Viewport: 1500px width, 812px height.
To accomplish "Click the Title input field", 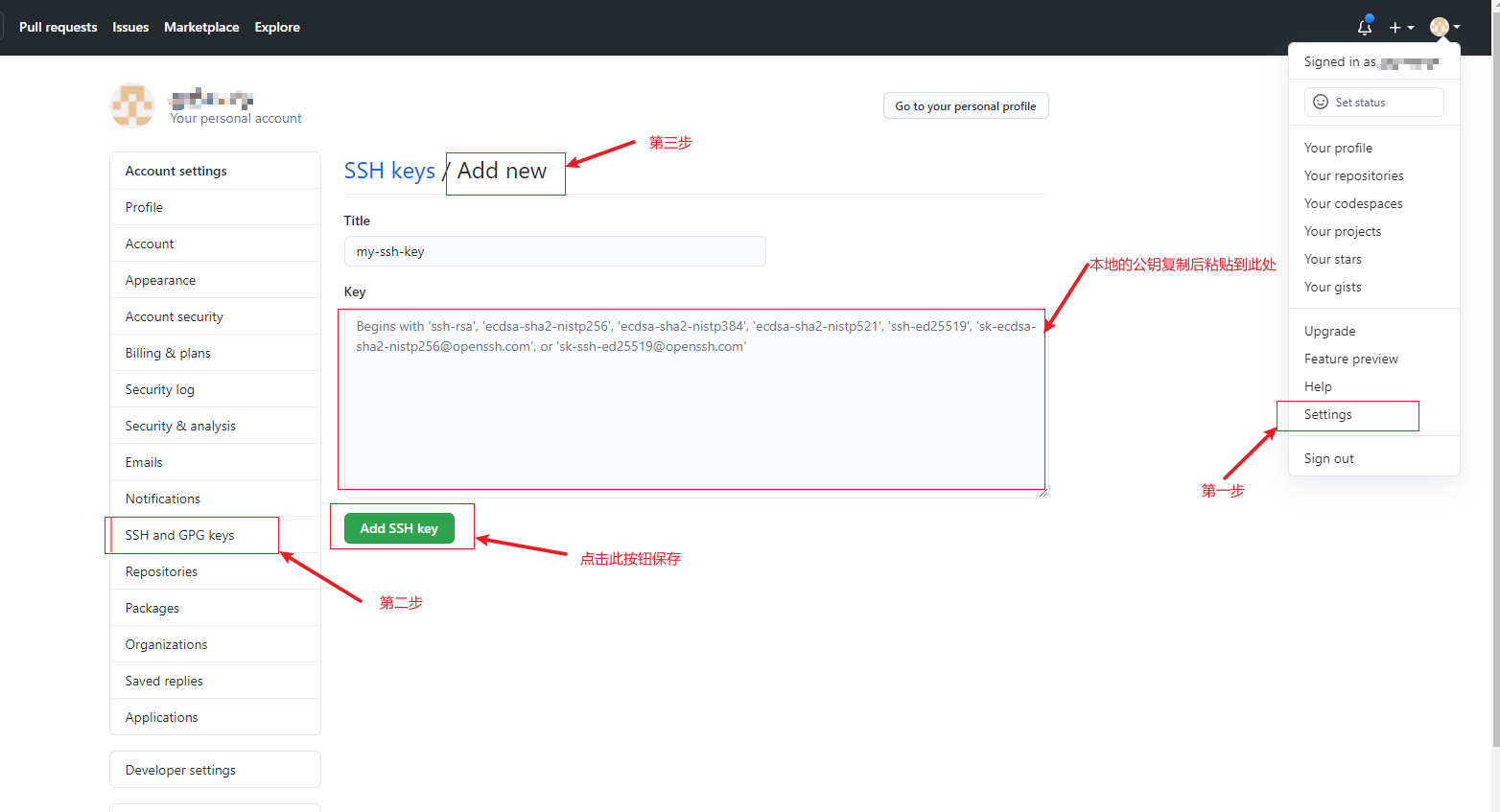I will click(554, 252).
